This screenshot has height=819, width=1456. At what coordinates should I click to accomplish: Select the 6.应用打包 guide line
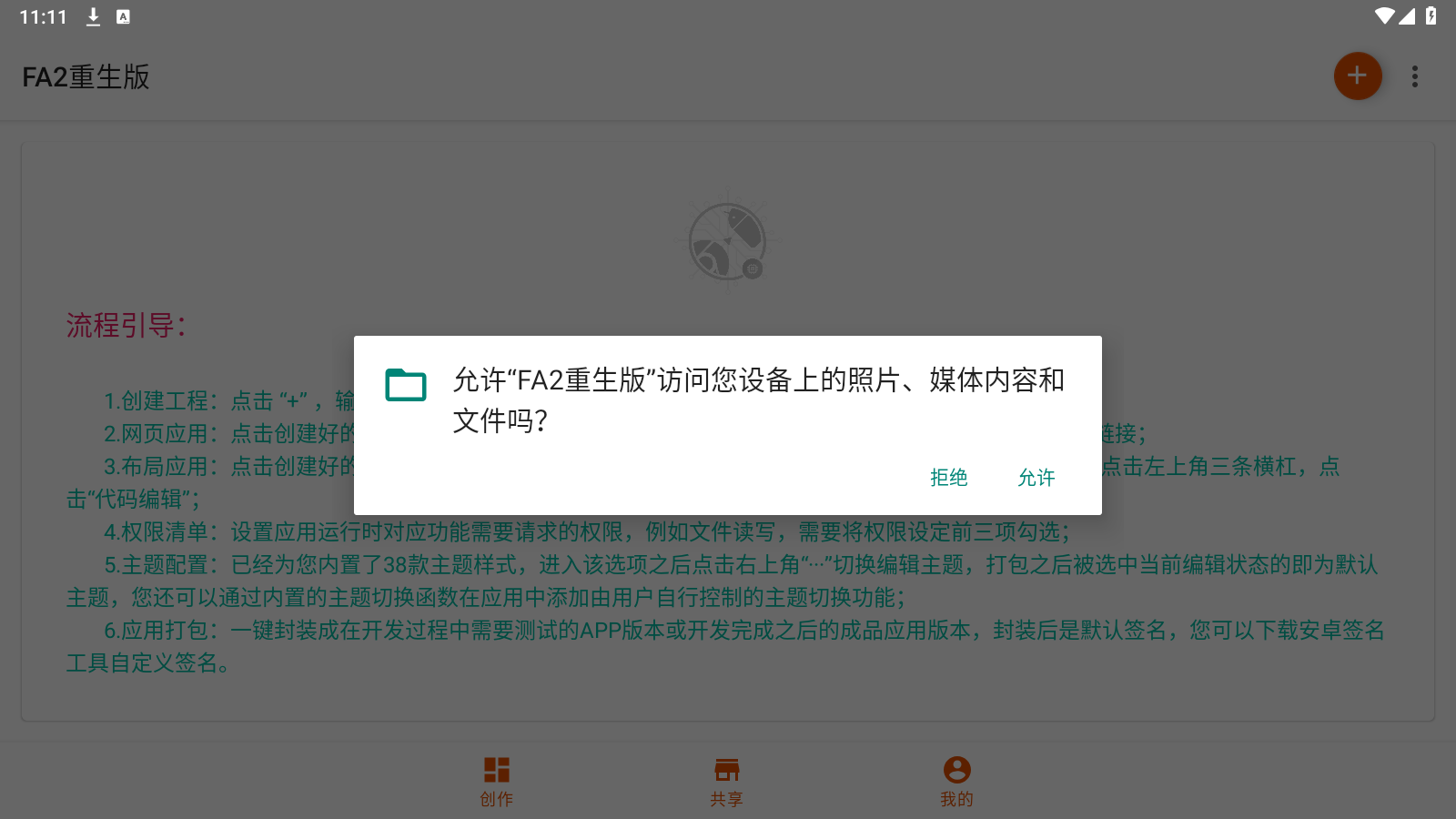tap(725, 646)
